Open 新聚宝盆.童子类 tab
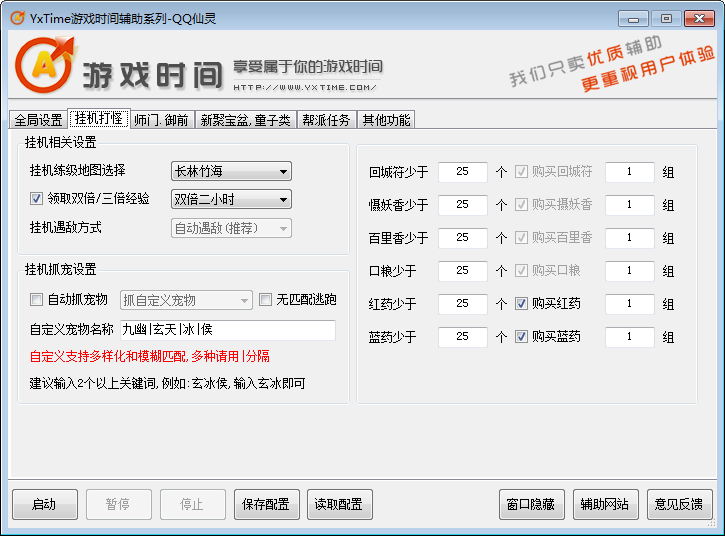The width and height of the screenshot is (725, 536). click(245, 120)
